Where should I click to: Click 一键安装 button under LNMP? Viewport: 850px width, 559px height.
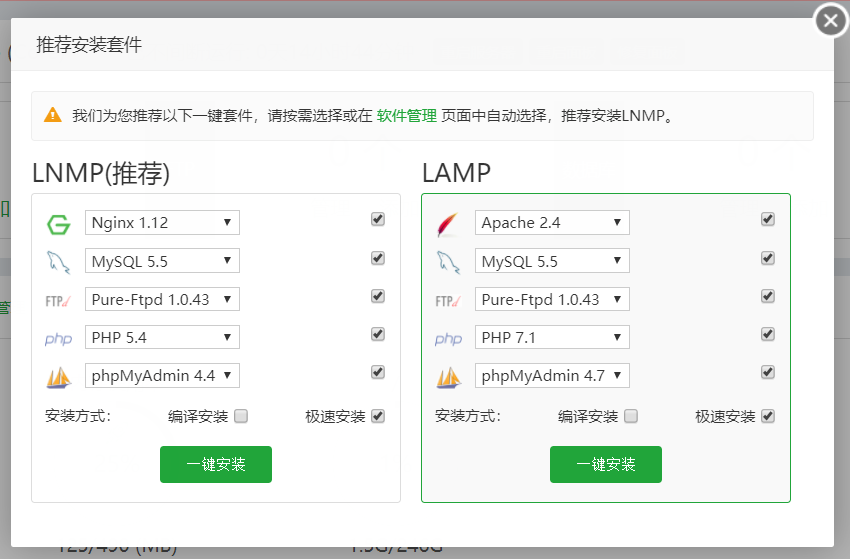point(216,464)
